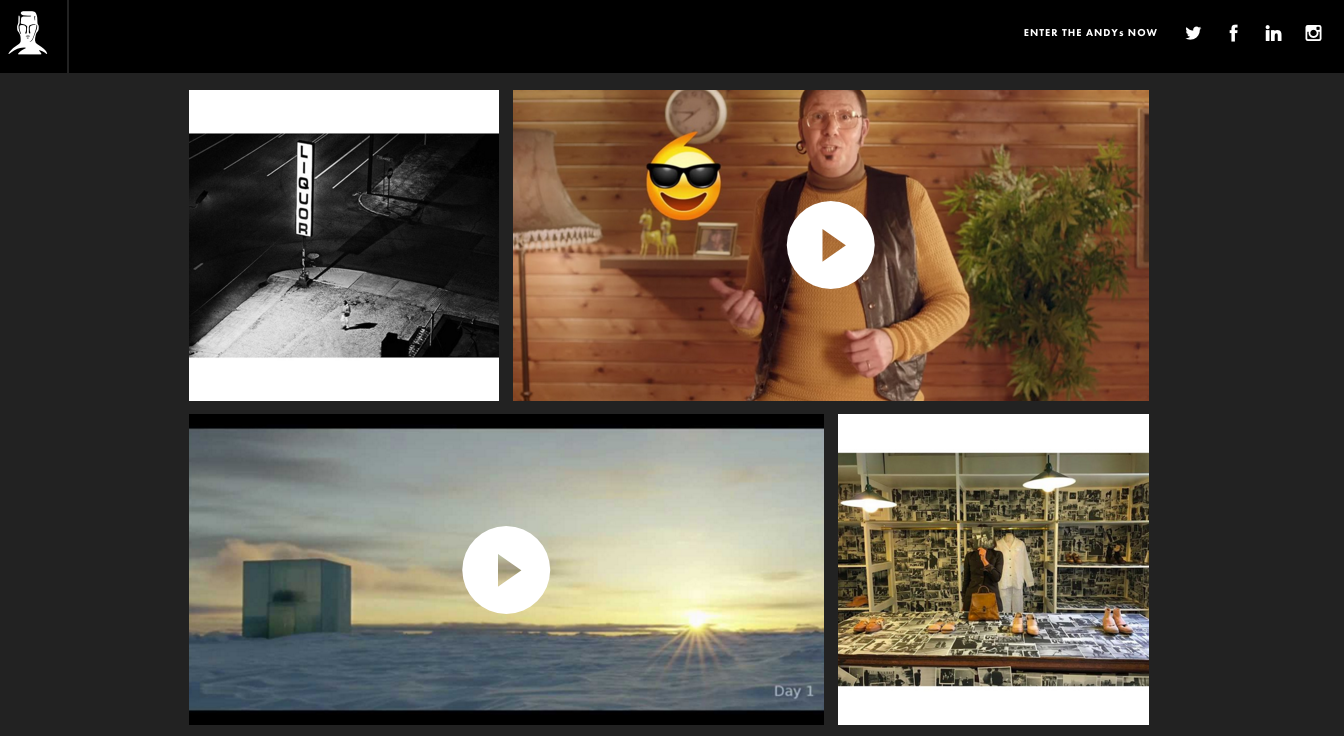
Task: Click the Day 1 label on the video
Action: tap(792, 690)
